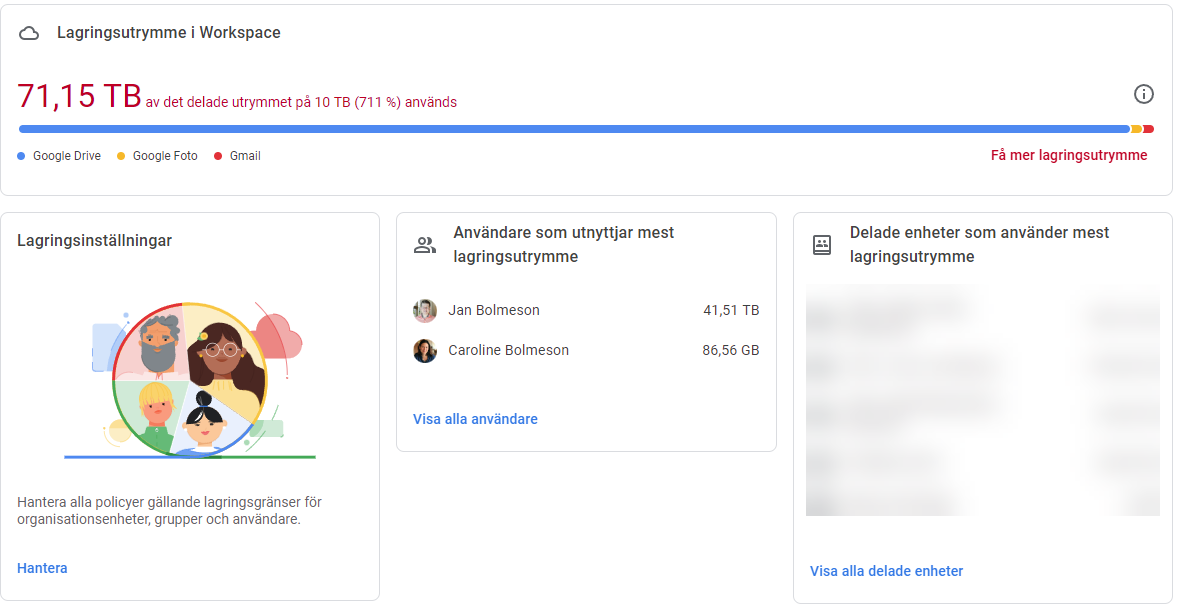
Task: Click Caroline Bolmeson's profile picture
Action: pos(425,351)
